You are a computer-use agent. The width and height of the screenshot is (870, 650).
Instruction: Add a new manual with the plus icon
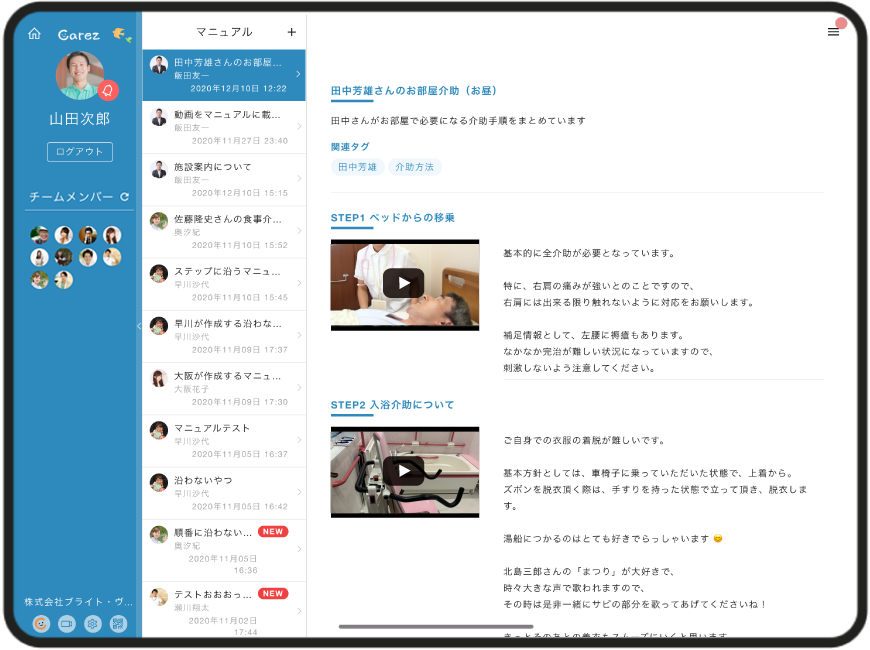[291, 32]
